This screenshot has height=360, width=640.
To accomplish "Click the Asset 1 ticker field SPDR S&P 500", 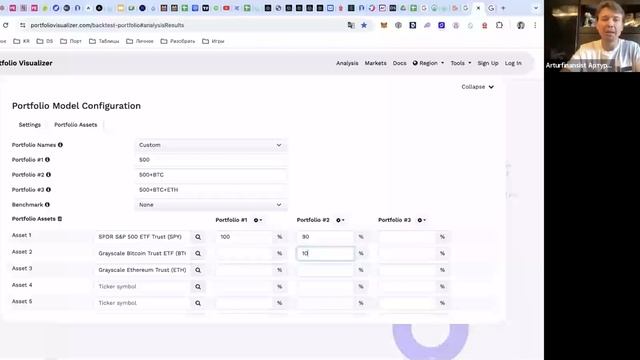I will click(x=143, y=237).
